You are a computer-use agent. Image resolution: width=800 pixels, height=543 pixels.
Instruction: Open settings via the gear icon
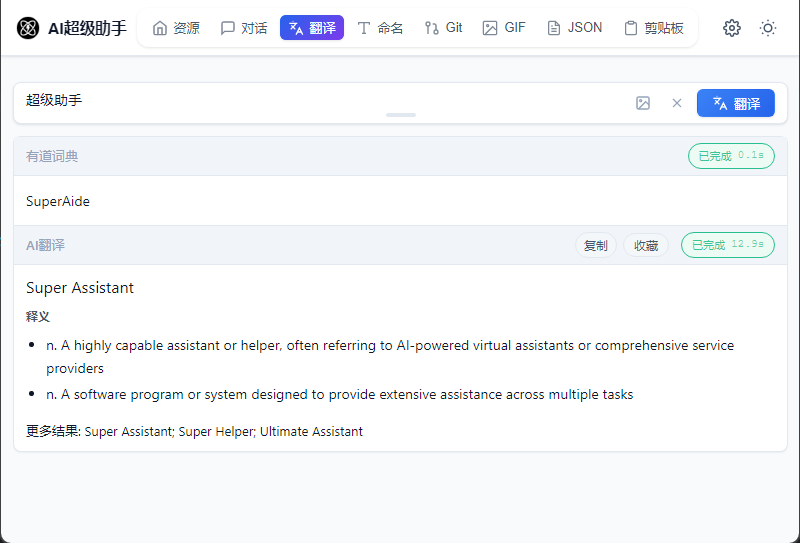tap(732, 28)
